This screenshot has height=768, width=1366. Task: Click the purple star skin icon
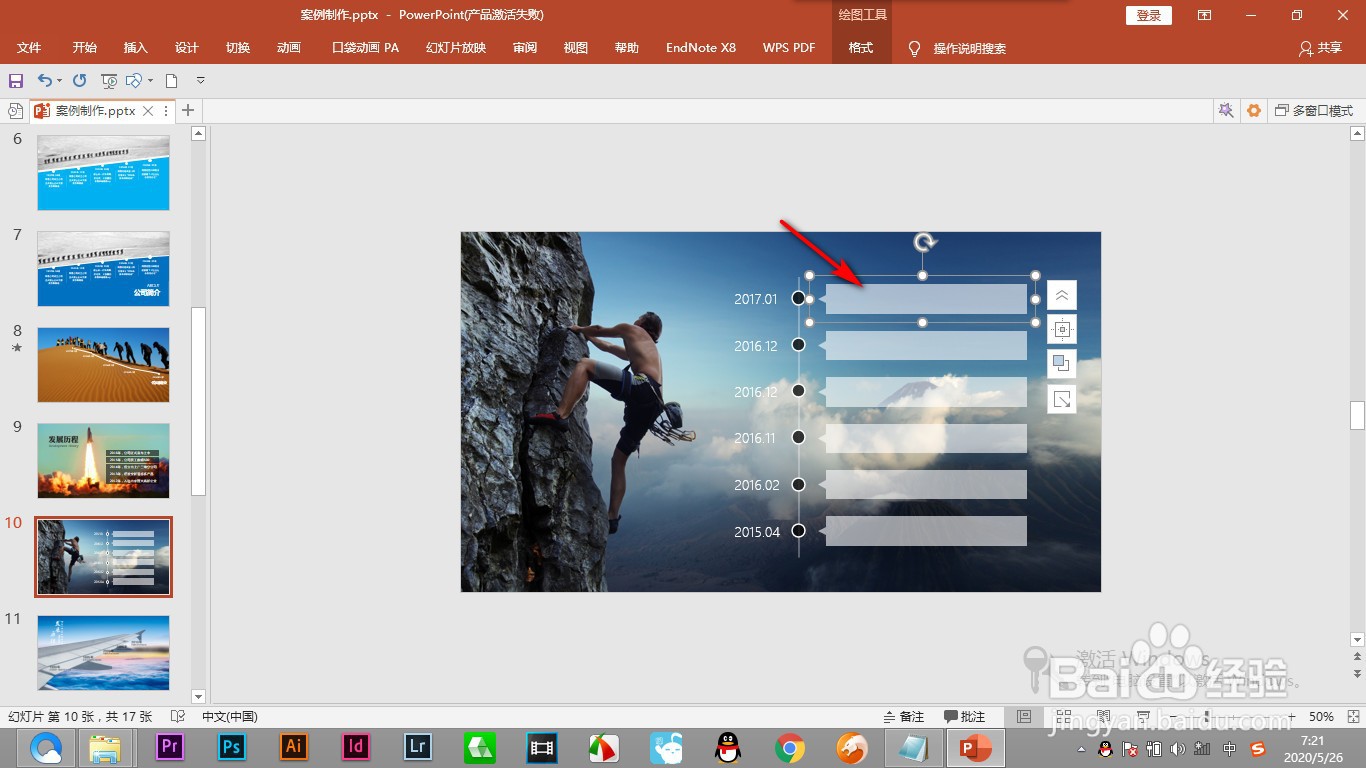pyautogui.click(x=1225, y=111)
